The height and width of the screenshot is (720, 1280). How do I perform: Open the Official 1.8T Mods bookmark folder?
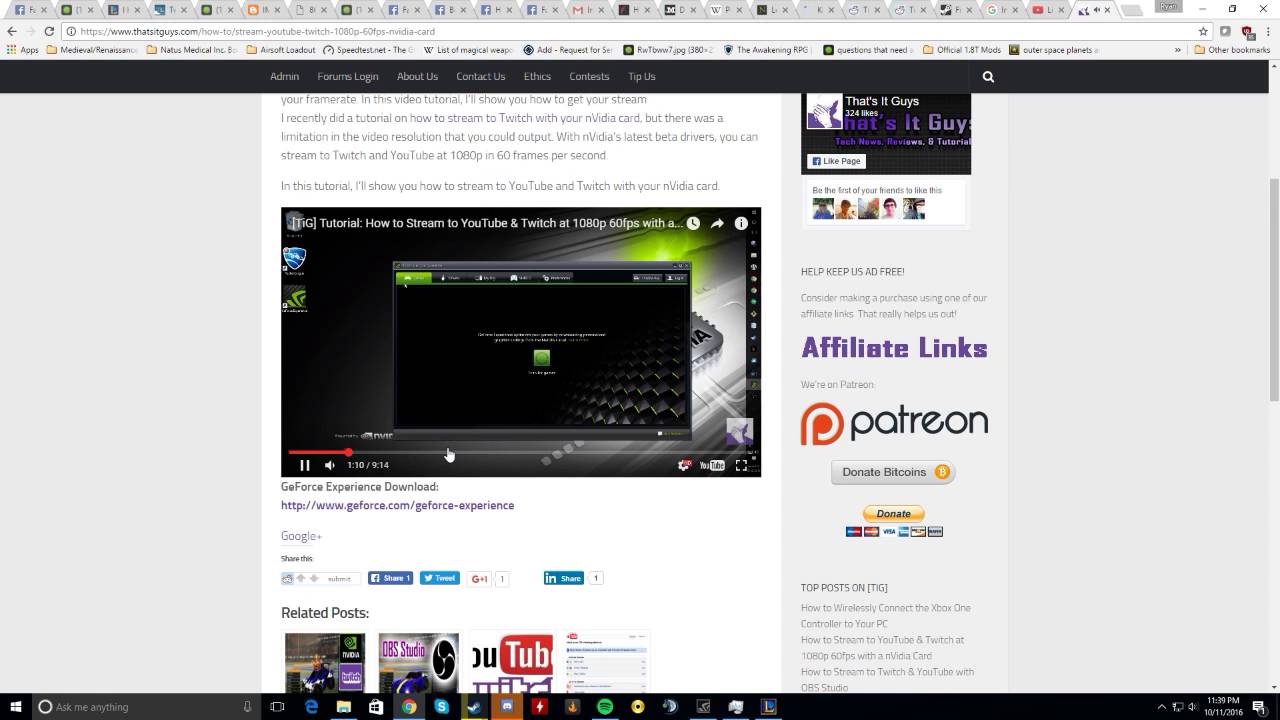[x=962, y=49]
